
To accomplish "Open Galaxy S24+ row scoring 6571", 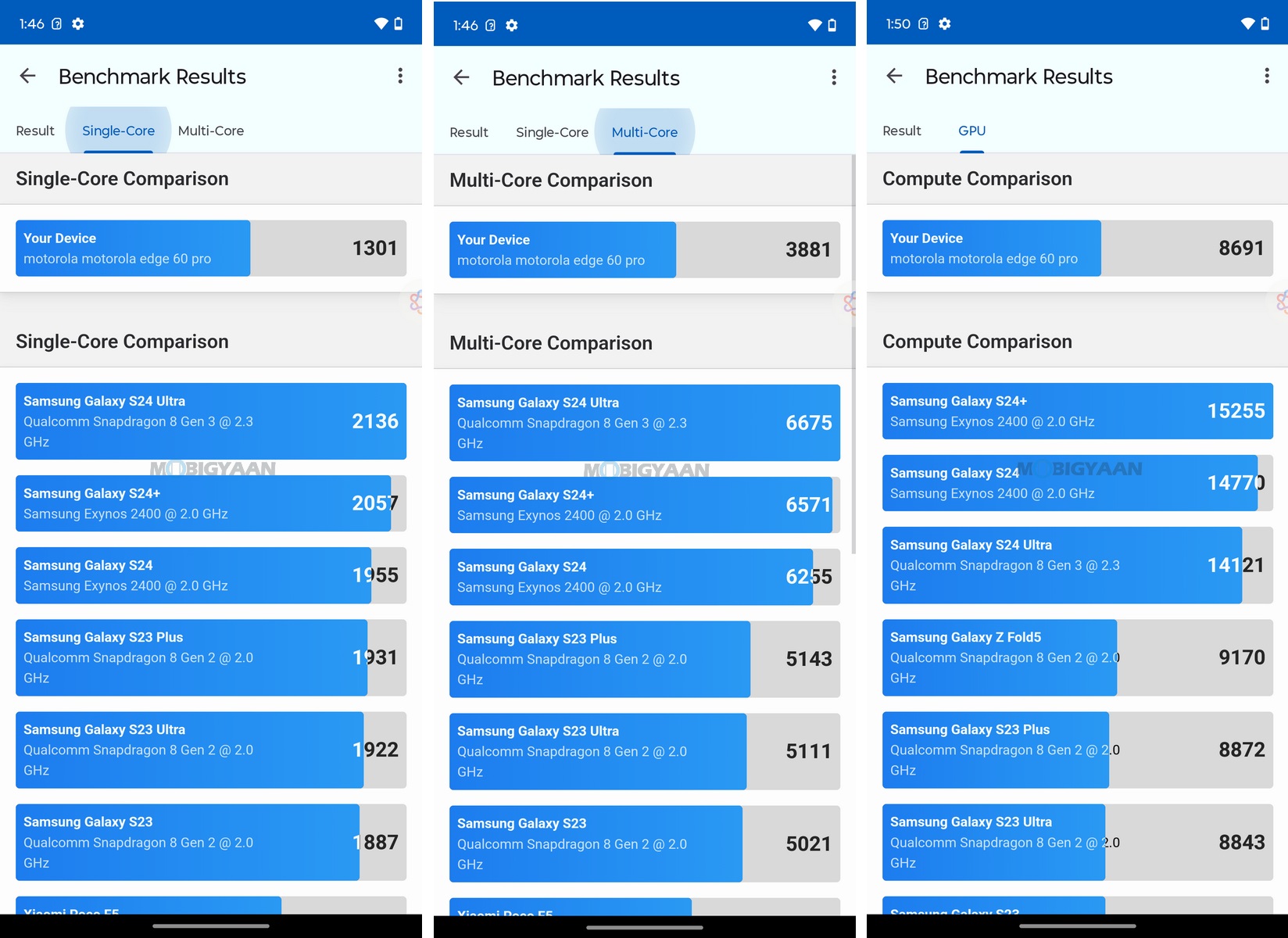I will pos(645,505).
